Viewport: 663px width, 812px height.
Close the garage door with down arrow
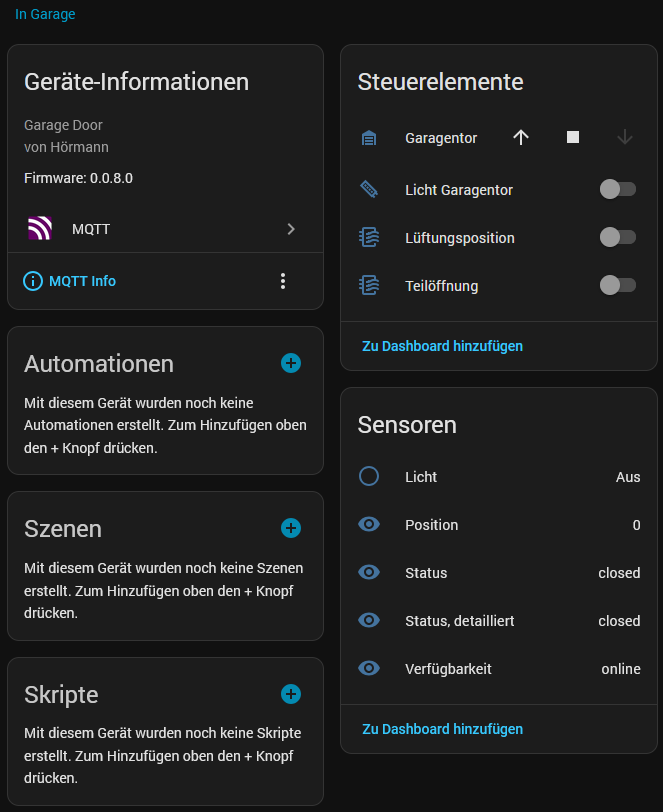pos(625,138)
